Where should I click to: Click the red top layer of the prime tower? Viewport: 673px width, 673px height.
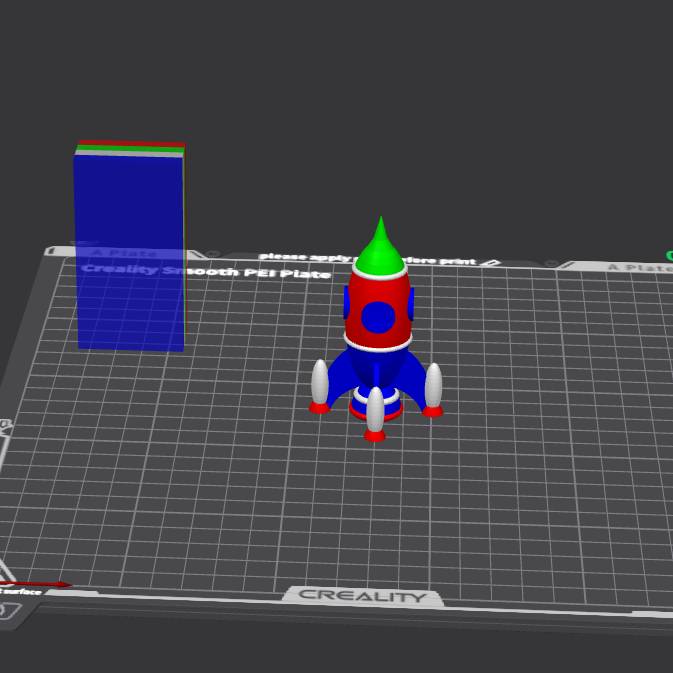[132, 143]
